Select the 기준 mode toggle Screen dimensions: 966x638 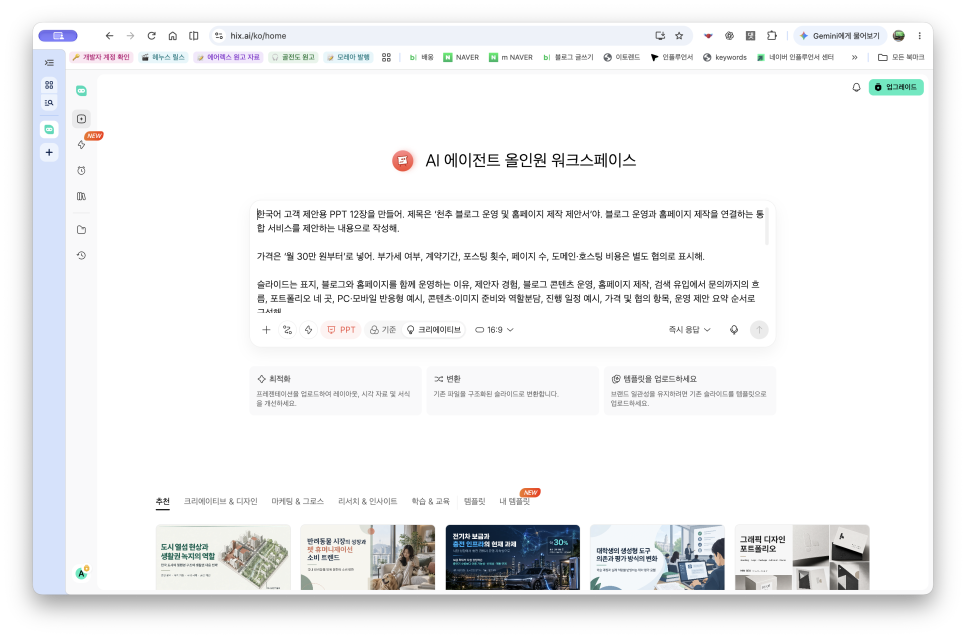(383, 330)
